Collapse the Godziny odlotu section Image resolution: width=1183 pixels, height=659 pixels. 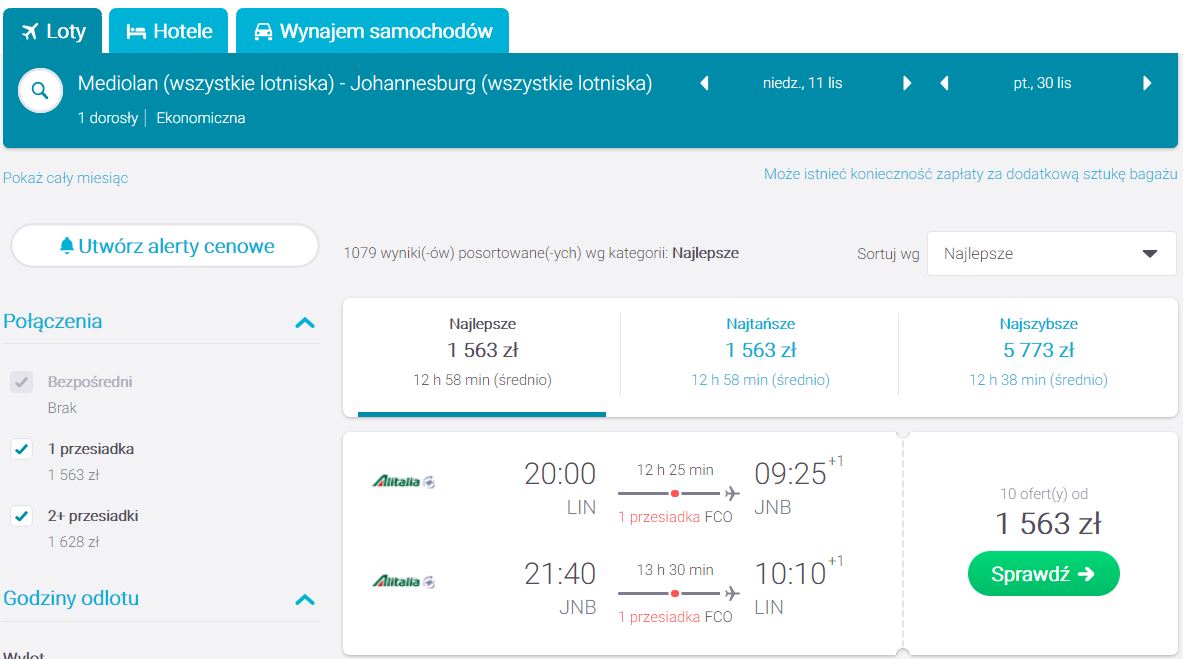click(305, 599)
